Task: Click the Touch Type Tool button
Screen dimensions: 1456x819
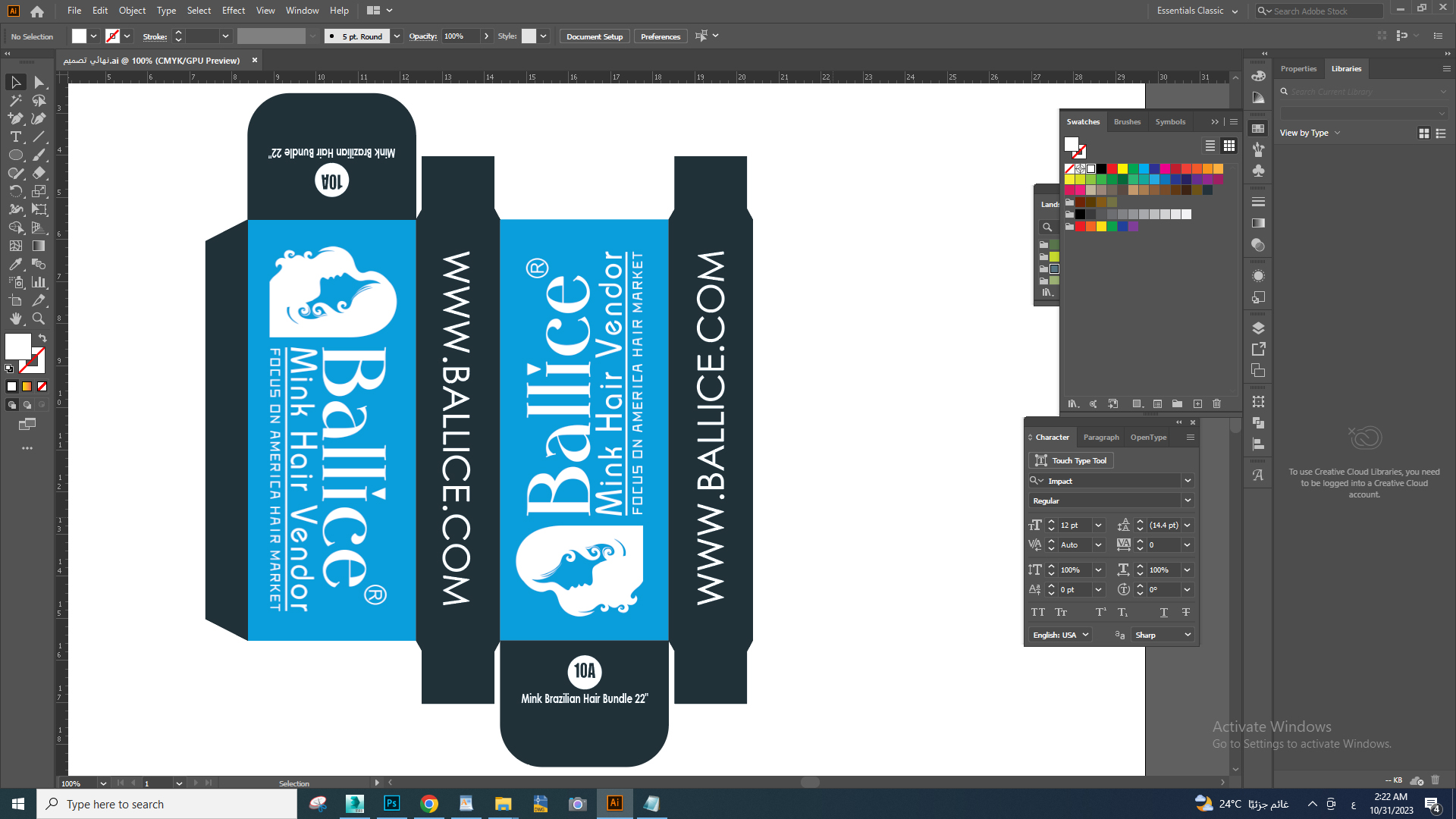Action: pyautogui.click(x=1072, y=460)
